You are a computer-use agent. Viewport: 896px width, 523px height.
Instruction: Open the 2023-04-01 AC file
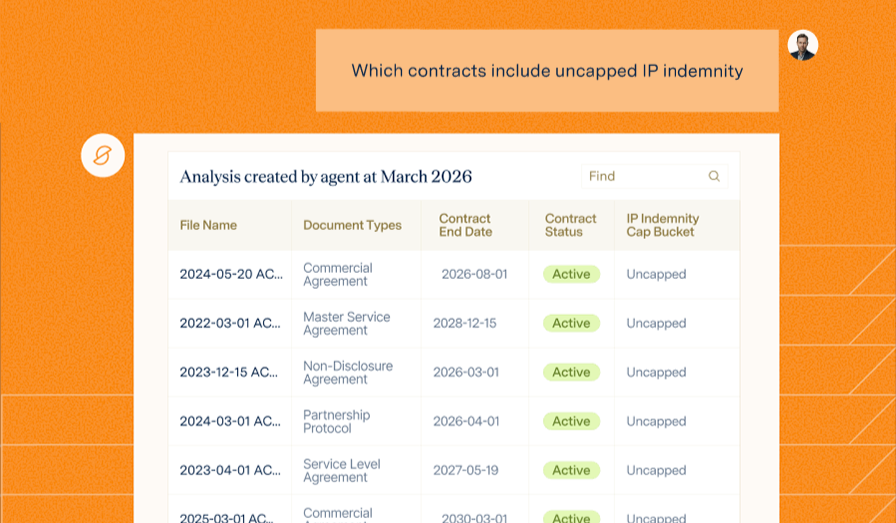(230, 470)
